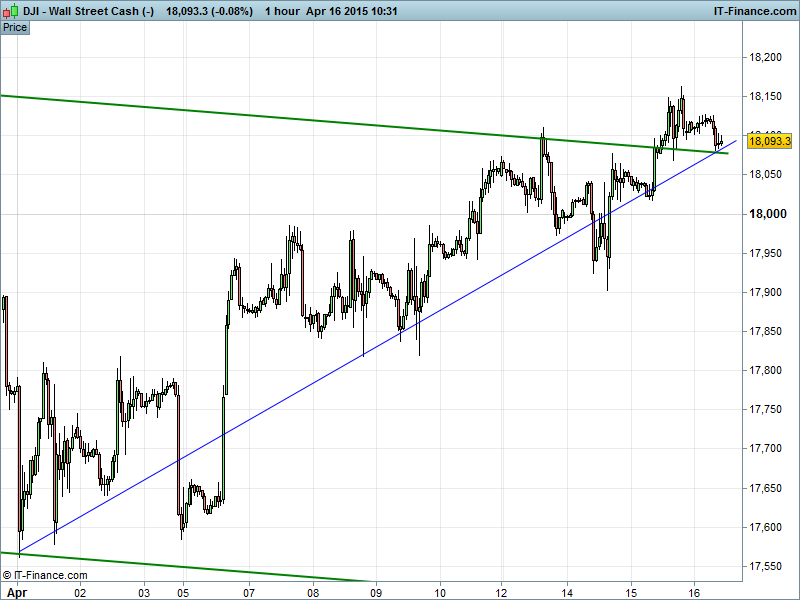Click the 09 date marker on time axis
800x600 pixels.
tap(375, 592)
